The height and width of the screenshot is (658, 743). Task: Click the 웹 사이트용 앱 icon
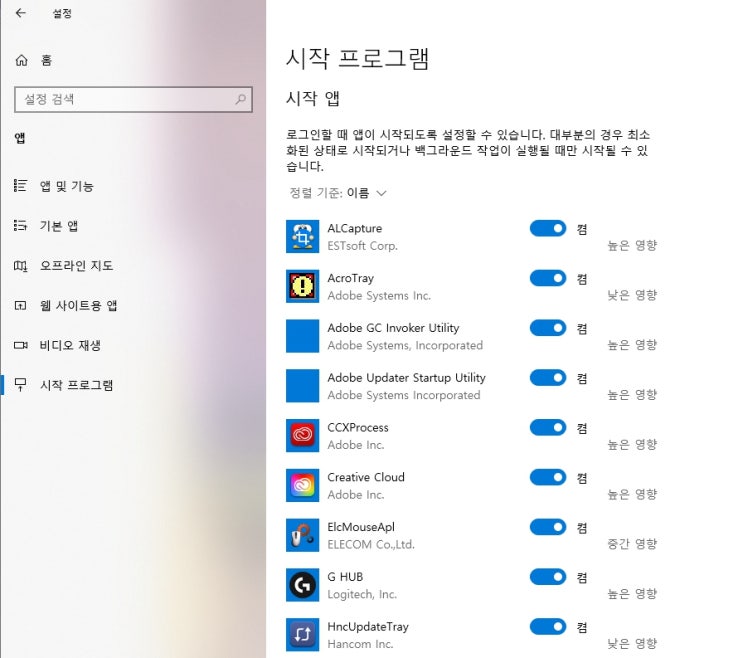point(20,306)
